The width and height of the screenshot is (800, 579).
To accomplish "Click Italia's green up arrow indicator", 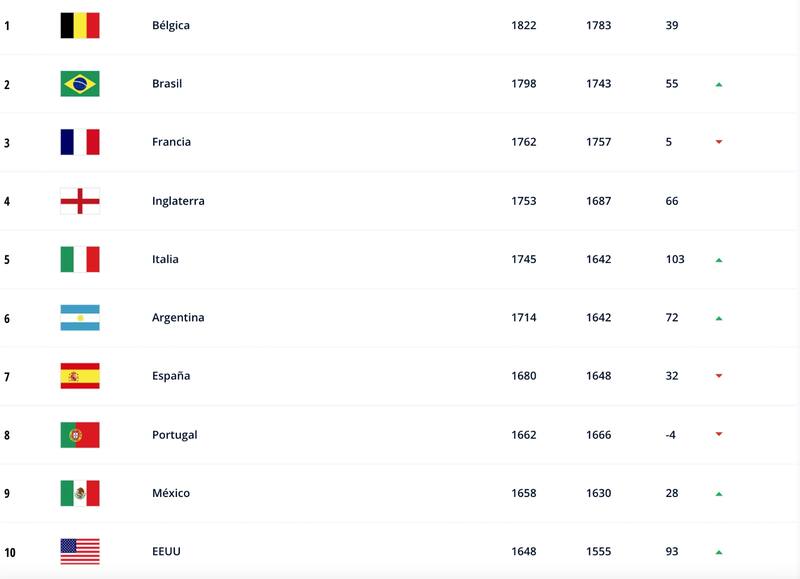I will point(719,260).
